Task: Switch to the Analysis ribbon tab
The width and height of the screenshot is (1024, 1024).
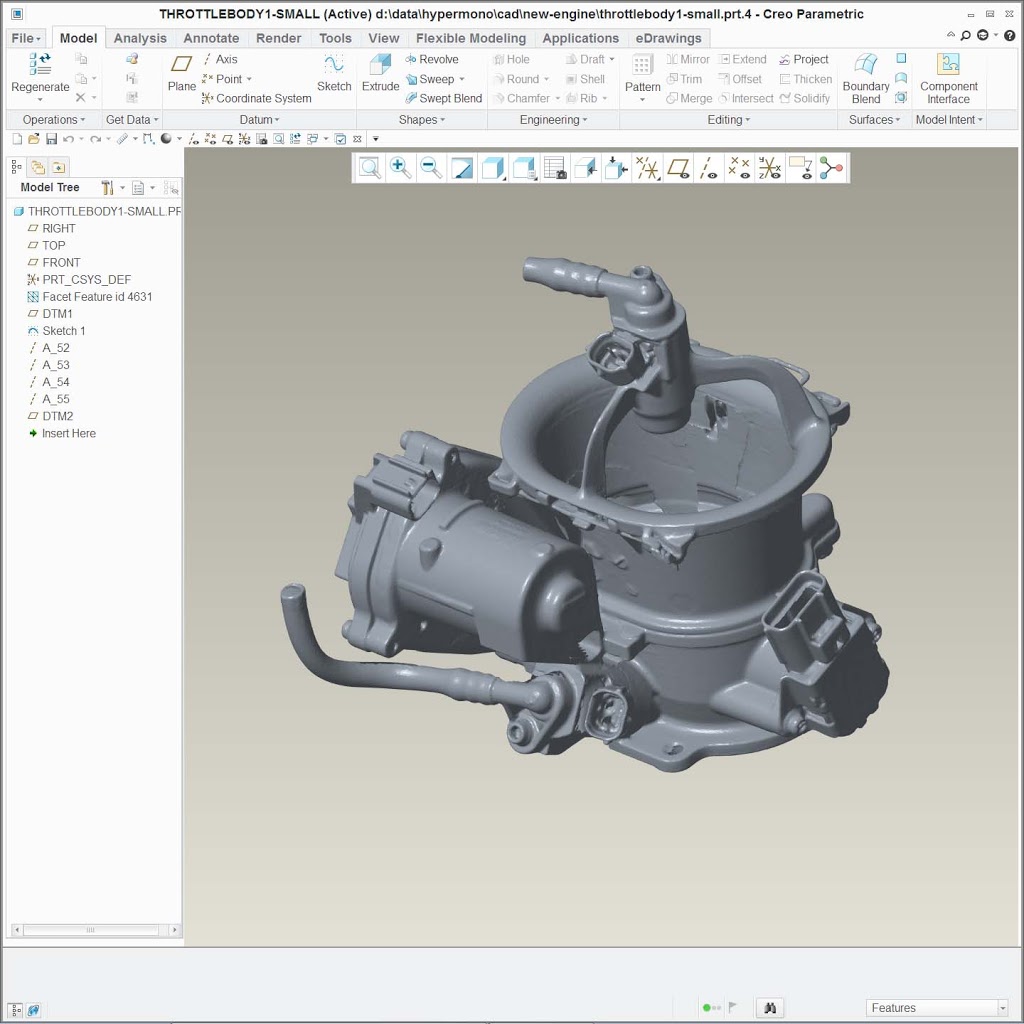Action: click(140, 38)
